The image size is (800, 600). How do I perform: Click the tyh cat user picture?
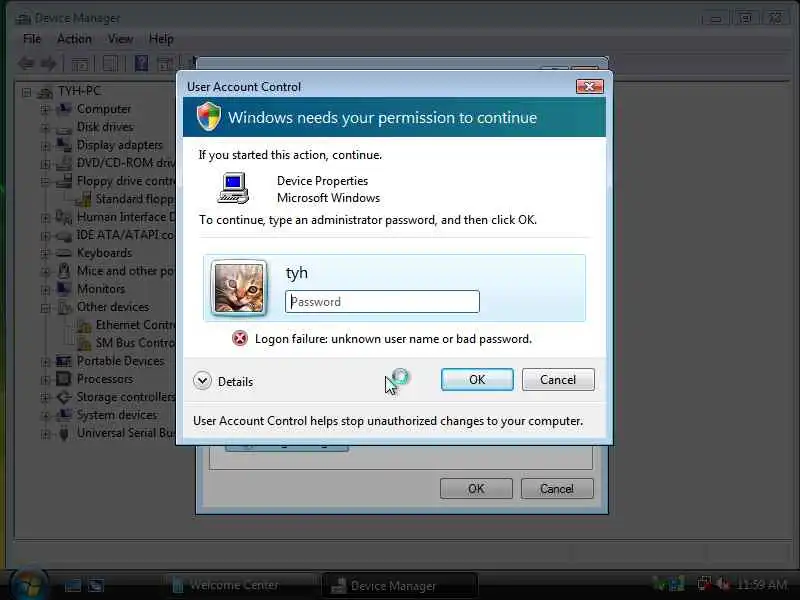(239, 288)
